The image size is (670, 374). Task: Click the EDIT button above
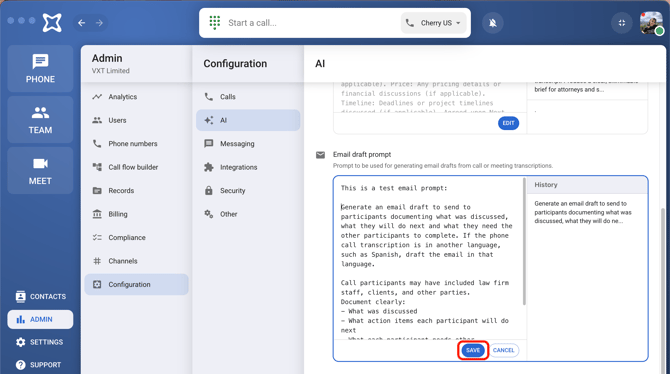[x=508, y=123]
